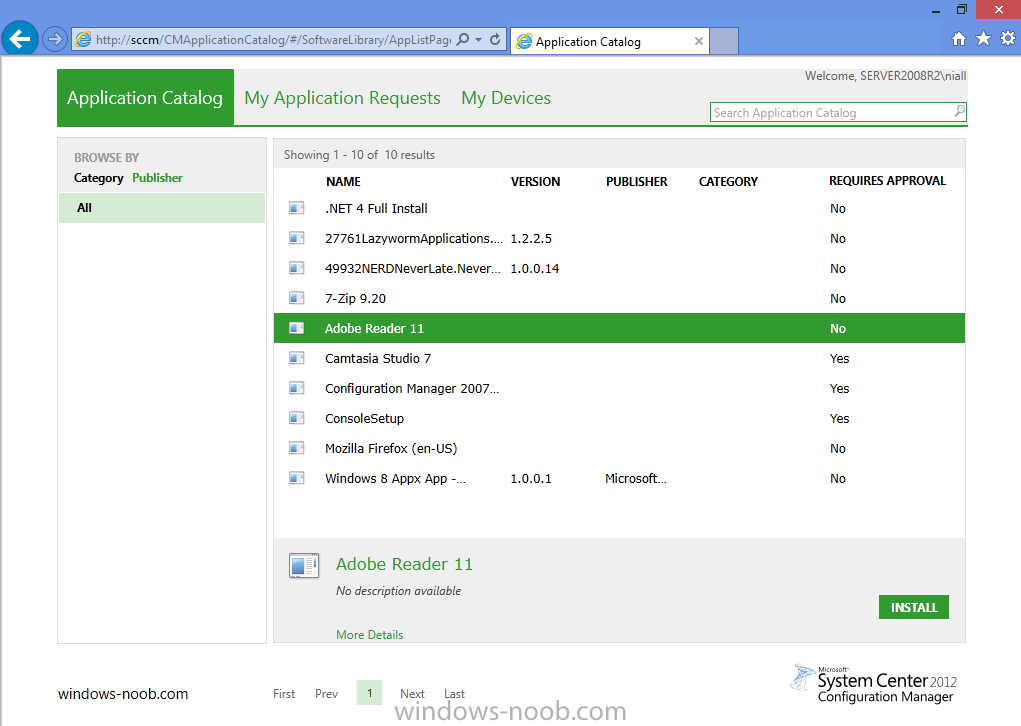Open the address bar dropdown arrow
Screen dimensions: 1021x726
click(479, 40)
